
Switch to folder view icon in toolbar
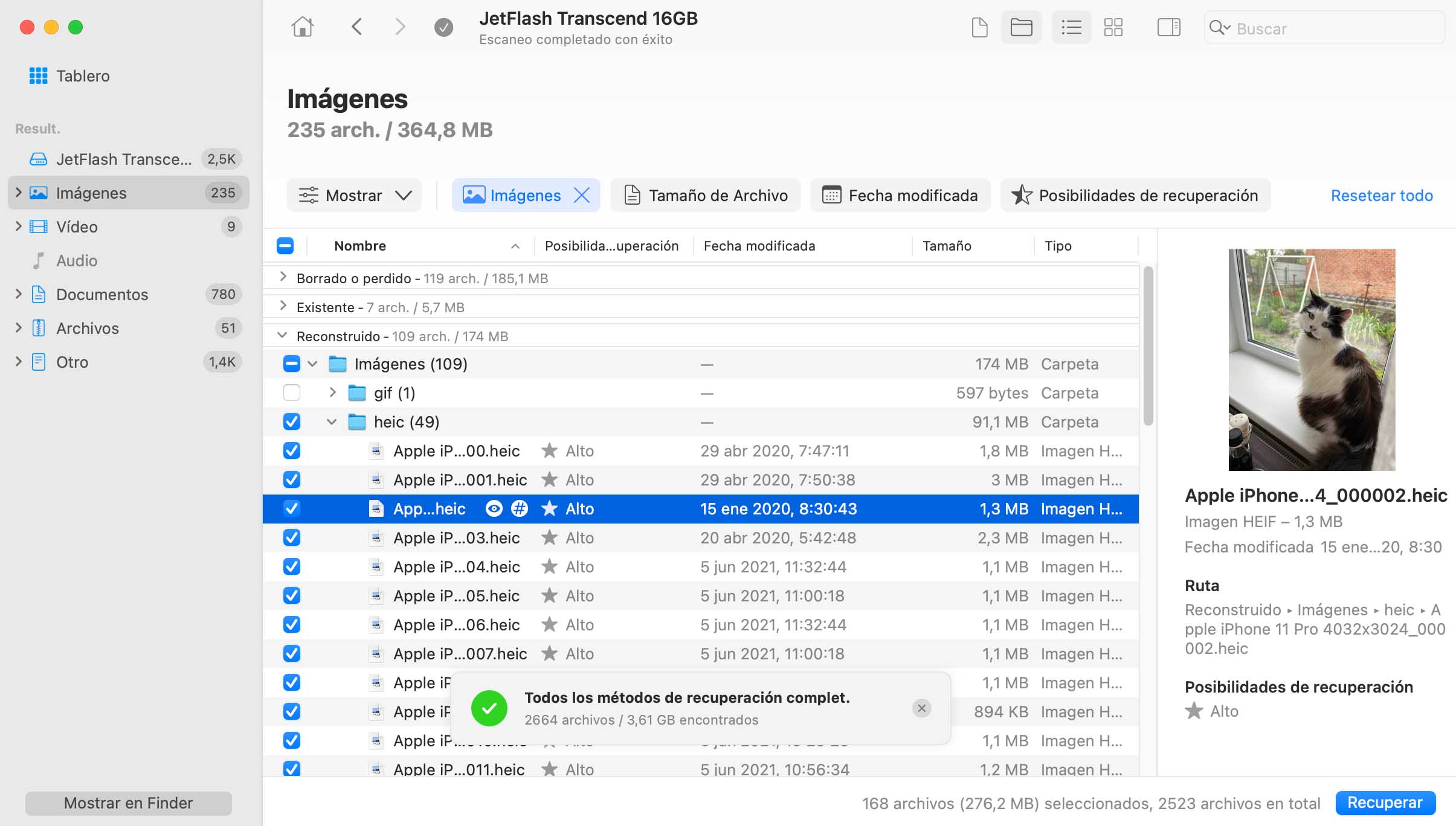pos(1021,27)
